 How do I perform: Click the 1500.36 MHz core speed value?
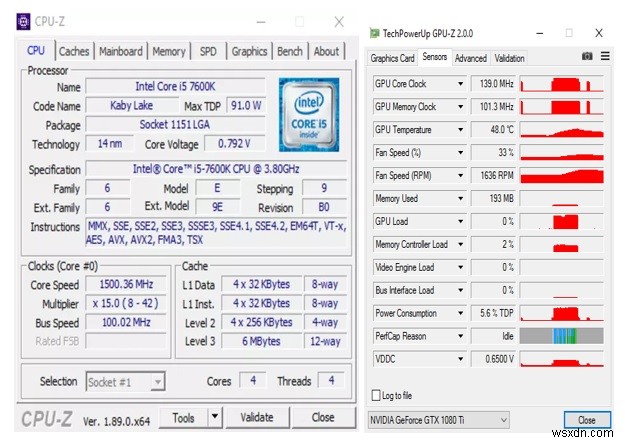click(x=126, y=284)
